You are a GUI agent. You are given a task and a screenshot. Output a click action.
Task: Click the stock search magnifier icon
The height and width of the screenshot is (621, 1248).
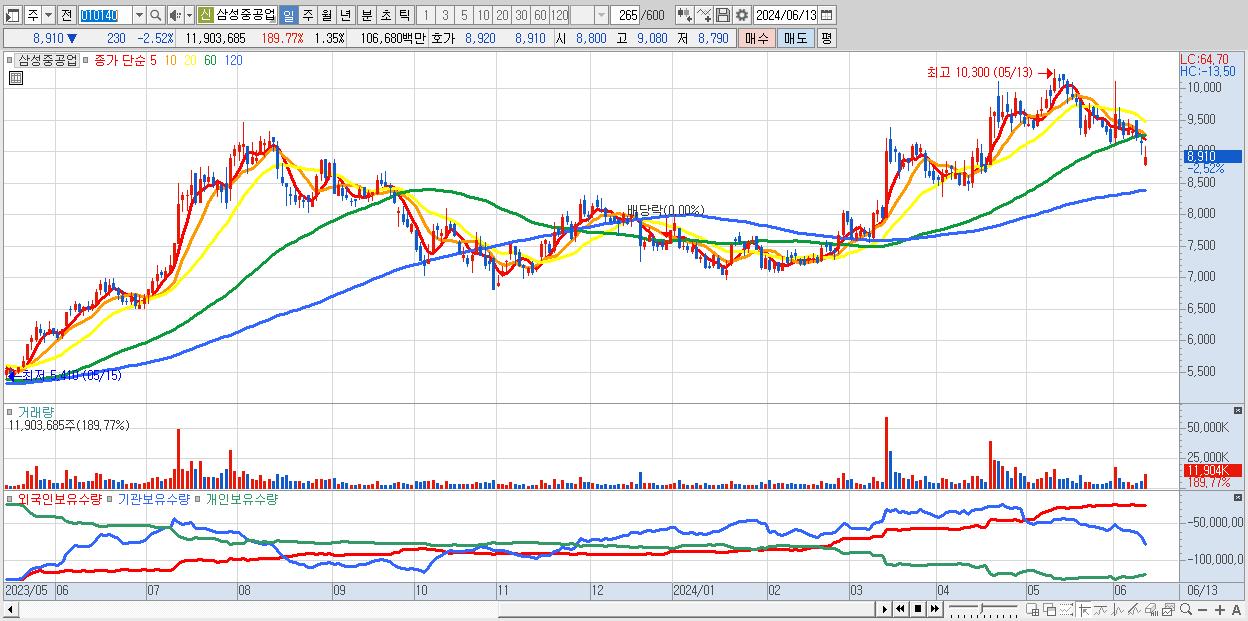pos(155,16)
